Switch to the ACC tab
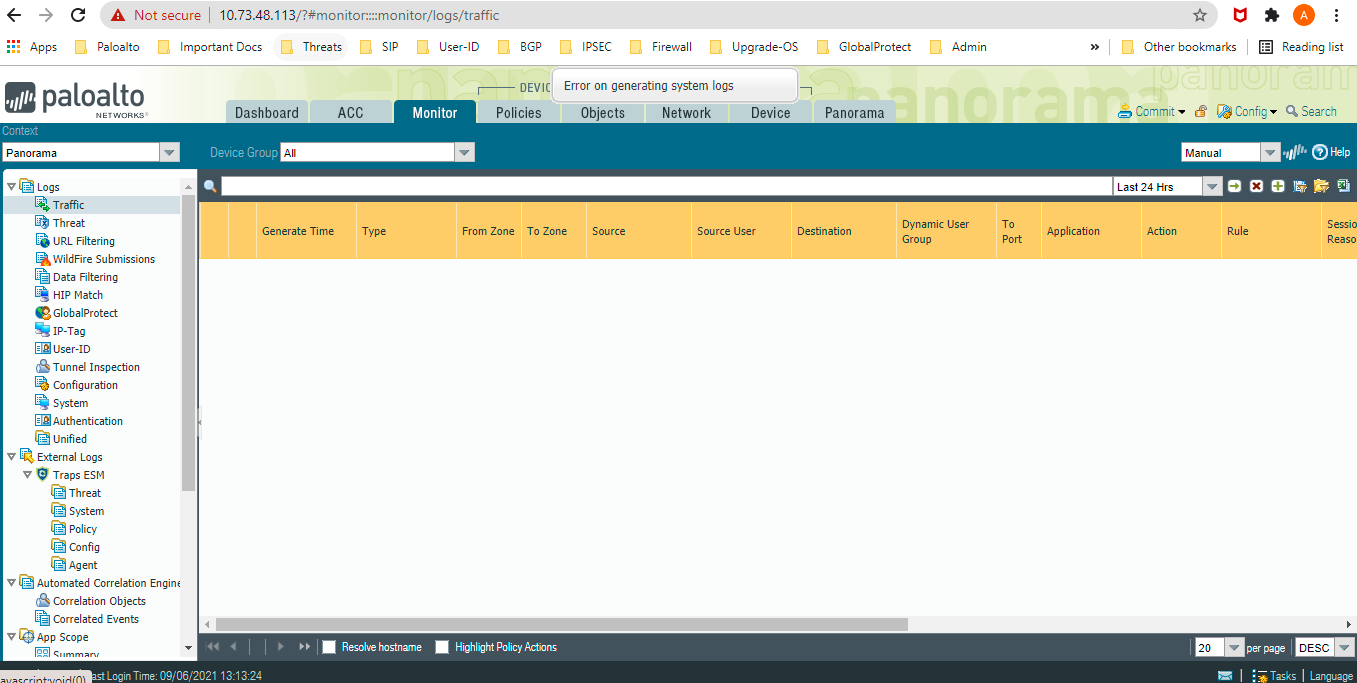 tap(351, 112)
